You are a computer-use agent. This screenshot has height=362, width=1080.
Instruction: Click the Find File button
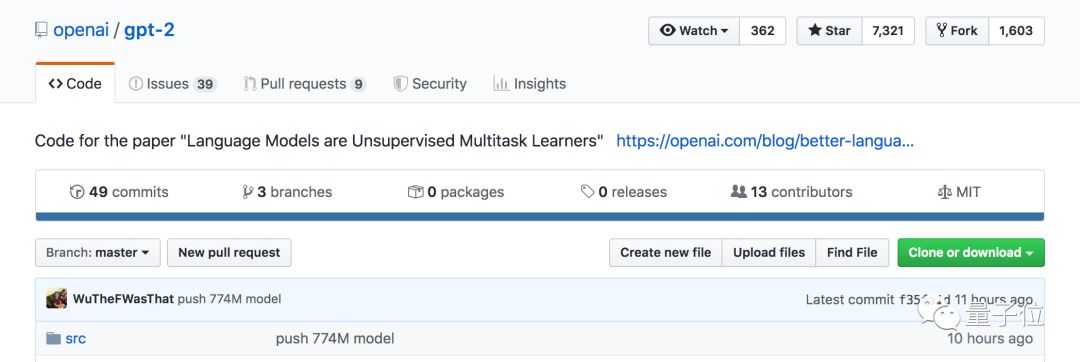tap(852, 253)
